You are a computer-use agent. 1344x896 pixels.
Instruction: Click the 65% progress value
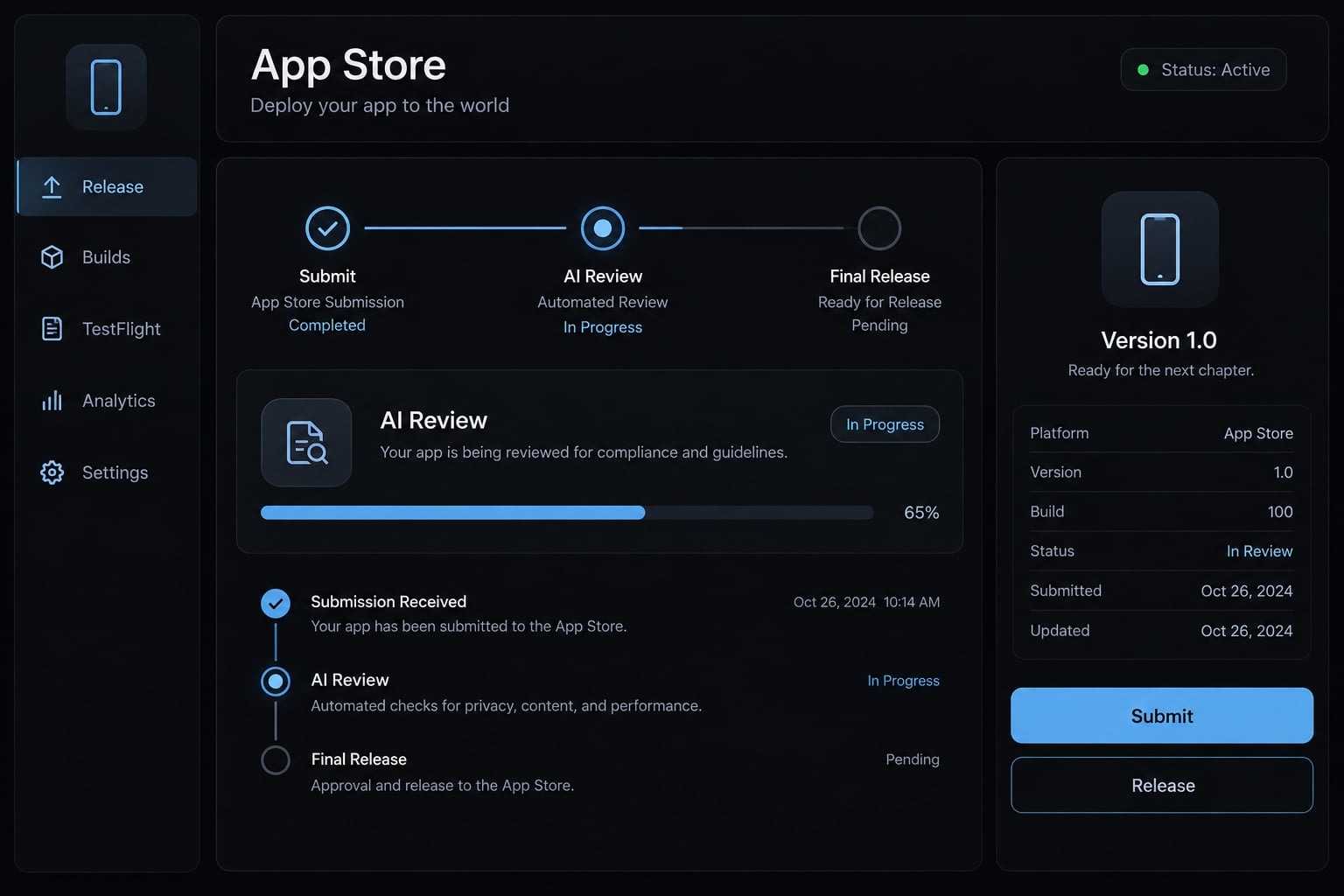click(x=921, y=513)
